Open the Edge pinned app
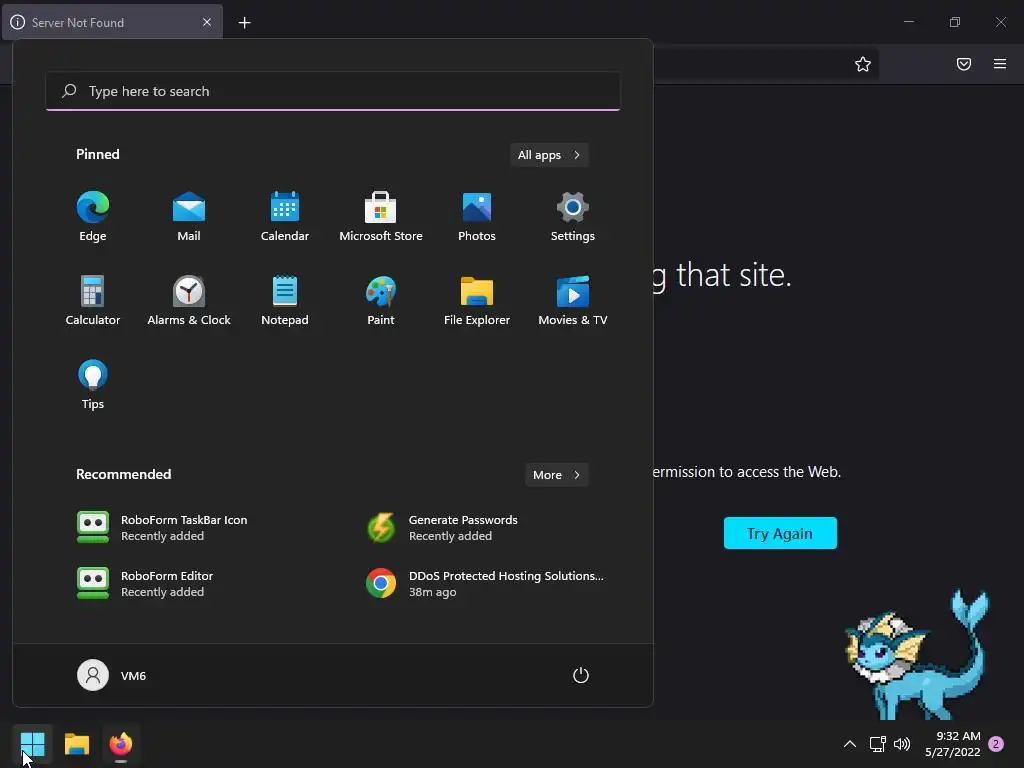Image resolution: width=1024 pixels, height=768 pixels. pyautogui.click(x=93, y=216)
